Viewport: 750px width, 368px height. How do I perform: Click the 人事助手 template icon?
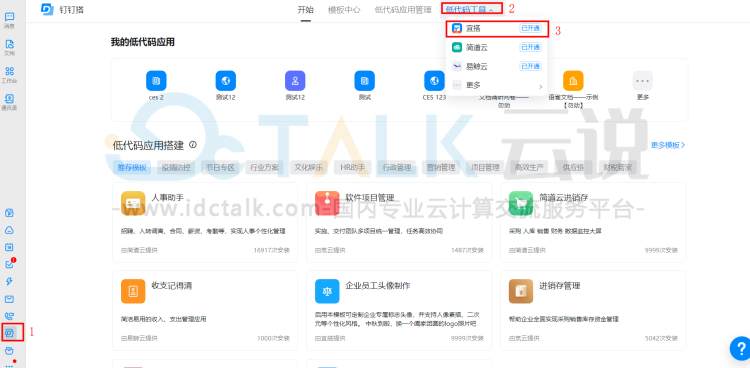133,203
